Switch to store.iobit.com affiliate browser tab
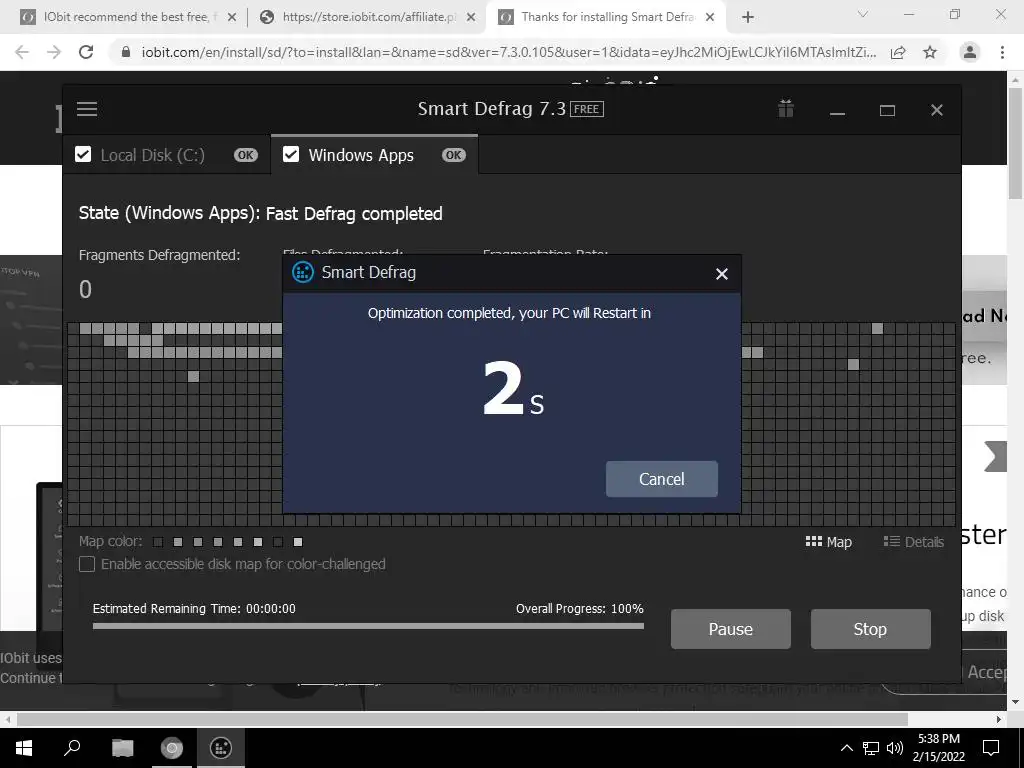 point(366,17)
